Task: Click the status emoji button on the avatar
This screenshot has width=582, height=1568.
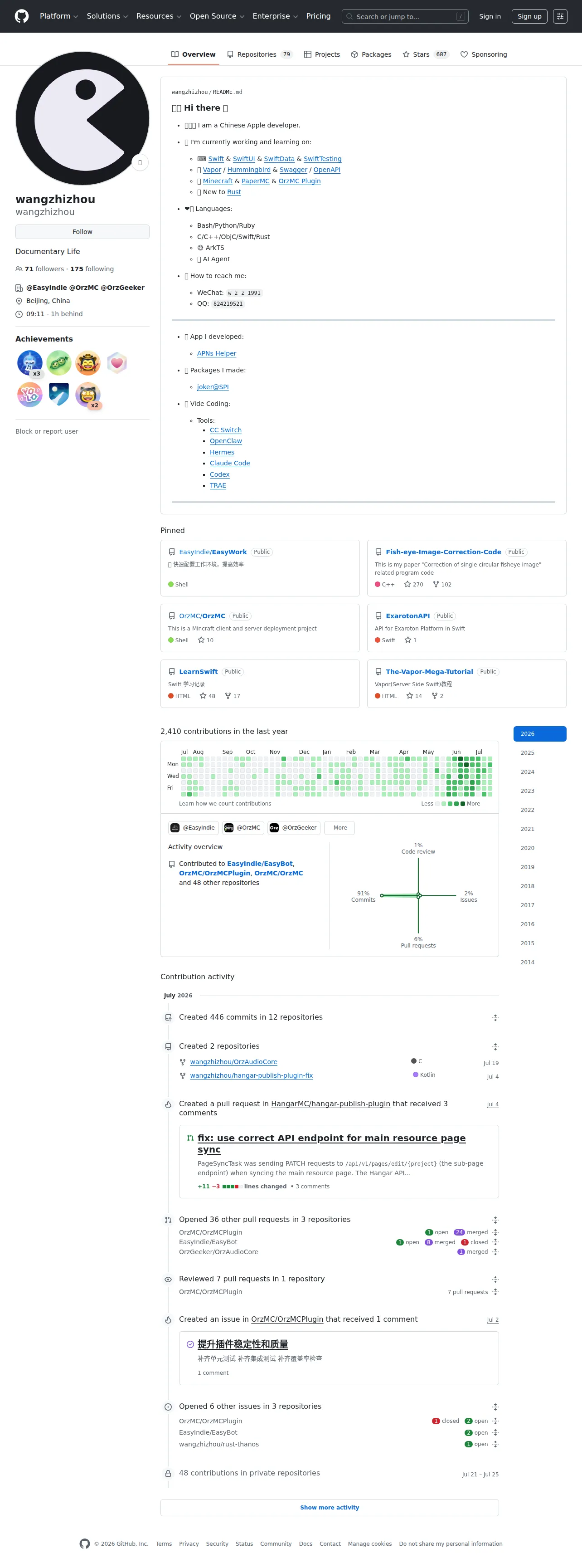Action: [140, 162]
